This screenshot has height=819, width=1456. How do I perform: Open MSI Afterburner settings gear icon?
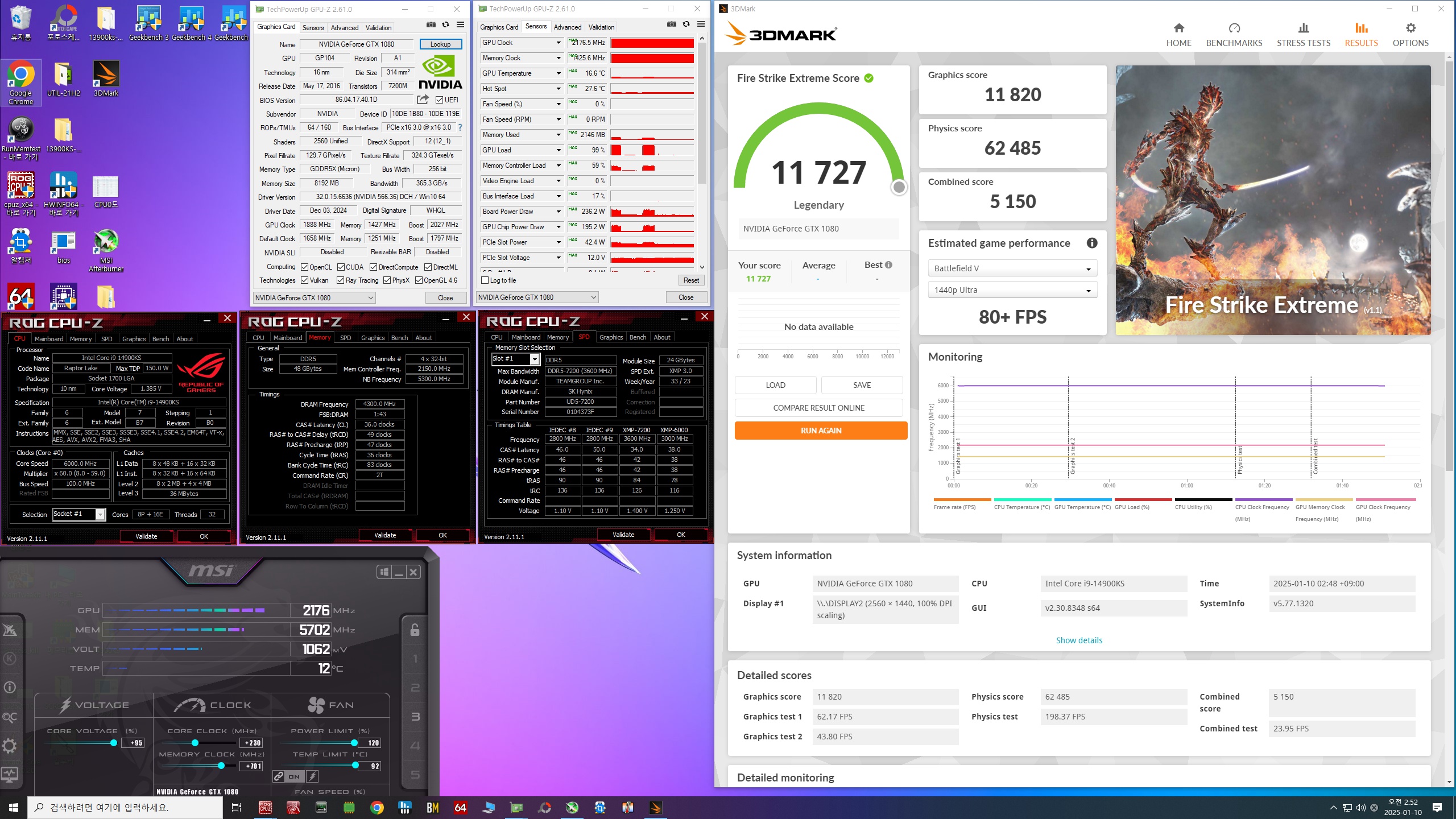click(10, 746)
